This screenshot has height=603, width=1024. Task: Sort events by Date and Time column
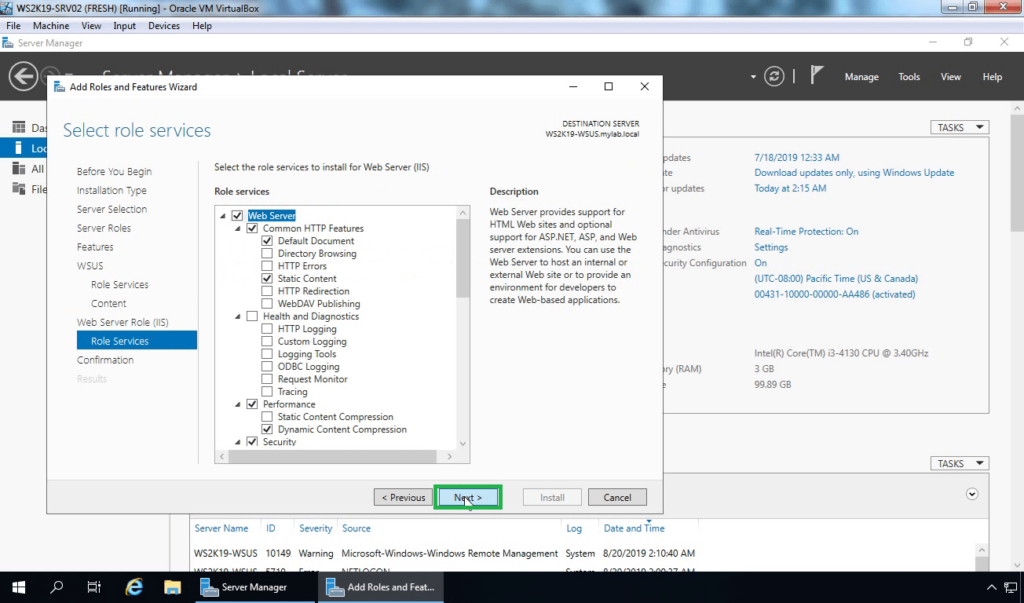click(x=634, y=528)
